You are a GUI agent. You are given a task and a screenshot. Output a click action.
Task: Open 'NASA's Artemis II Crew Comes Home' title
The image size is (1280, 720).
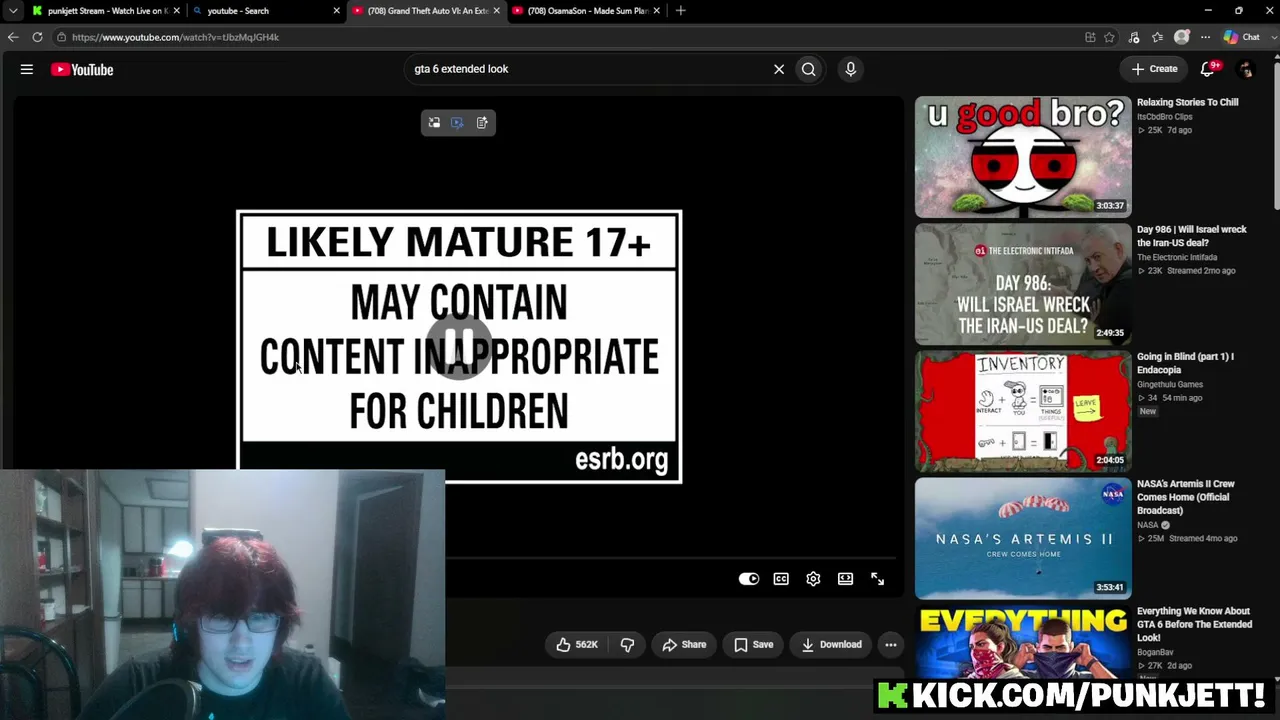(1186, 497)
